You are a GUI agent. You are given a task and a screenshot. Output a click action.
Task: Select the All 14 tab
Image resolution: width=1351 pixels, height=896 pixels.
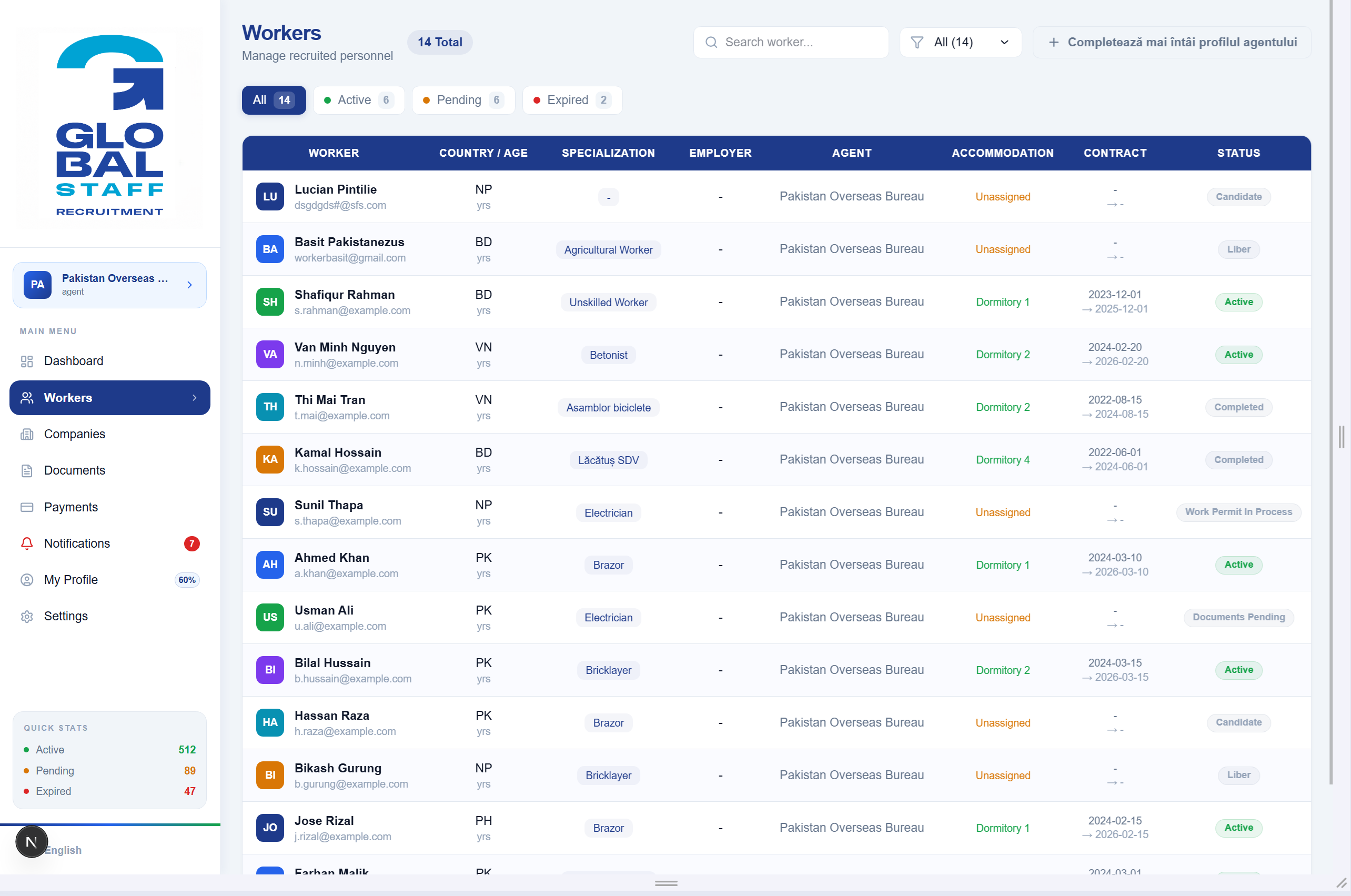coord(274,100)
